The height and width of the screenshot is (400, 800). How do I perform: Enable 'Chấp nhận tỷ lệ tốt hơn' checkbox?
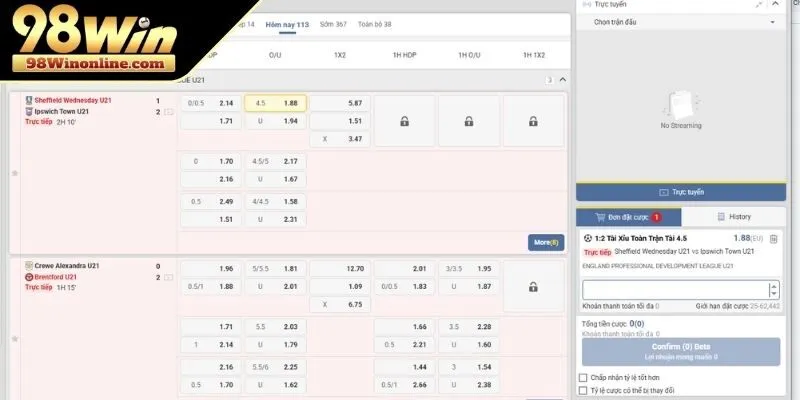pos(583,378)
